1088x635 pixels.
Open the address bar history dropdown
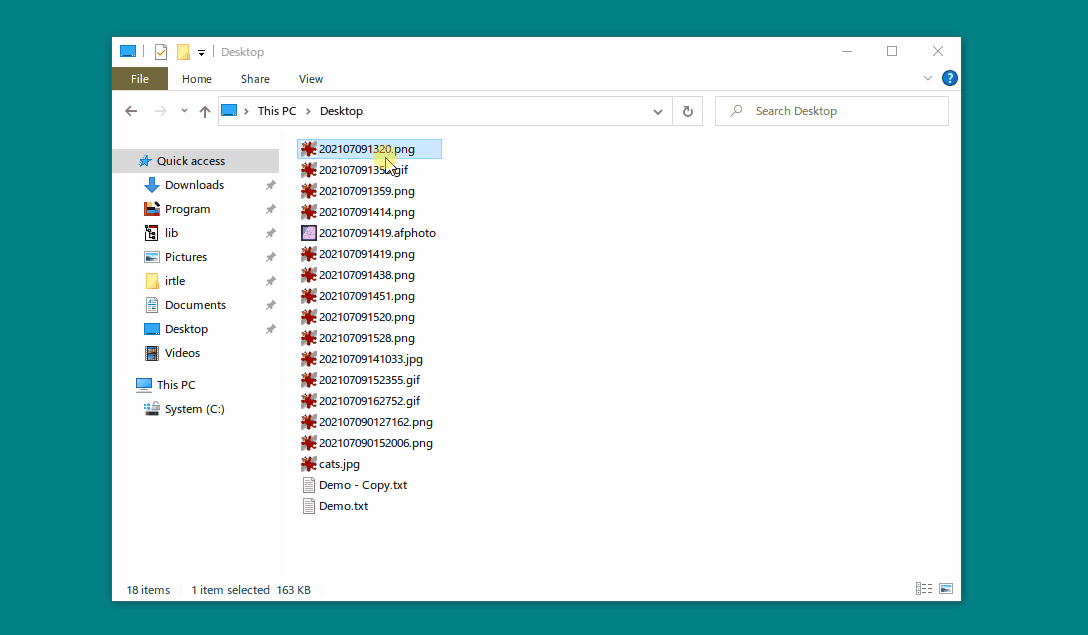tap(658, 111)
